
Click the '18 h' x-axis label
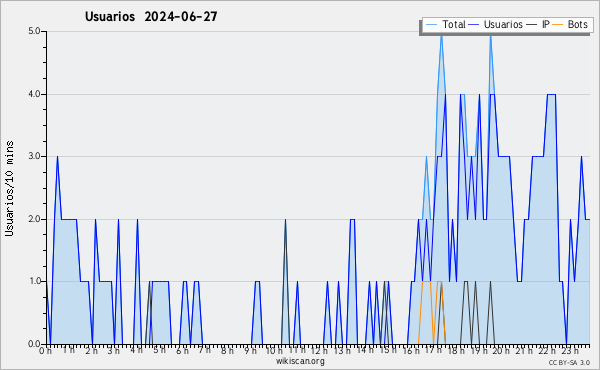[456, 351]
